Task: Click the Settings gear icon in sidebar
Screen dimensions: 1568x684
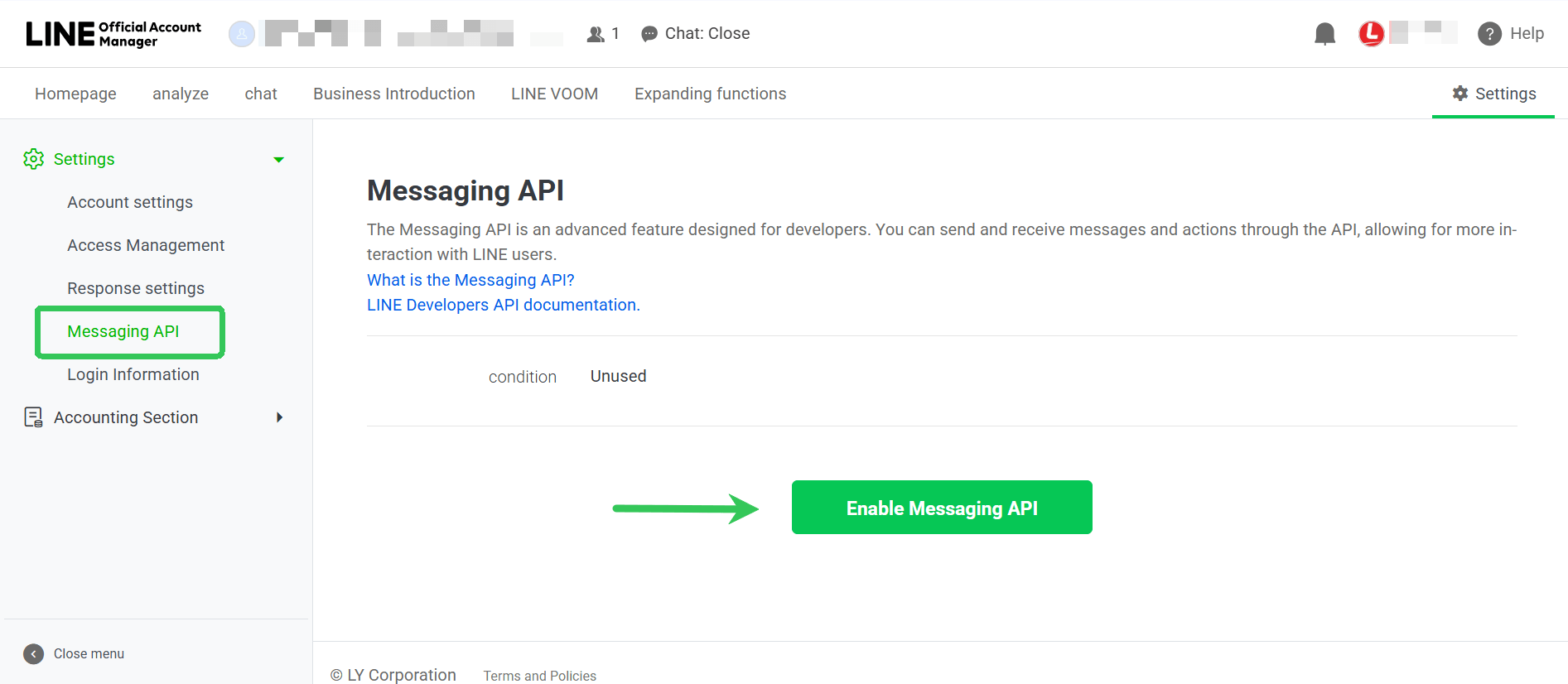Action: click(34, 159)
